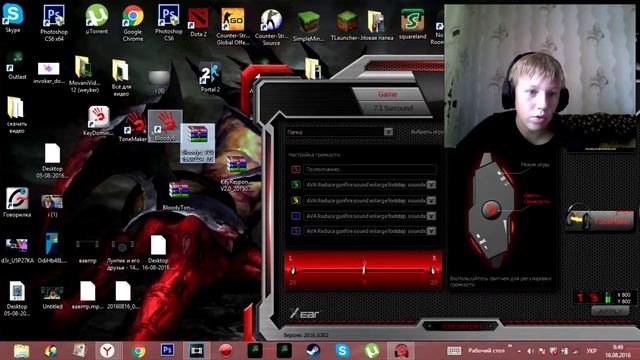This screenshot has height=360, width=640.
Task: Click the УКР language indicator
Action: click(591, 351)
